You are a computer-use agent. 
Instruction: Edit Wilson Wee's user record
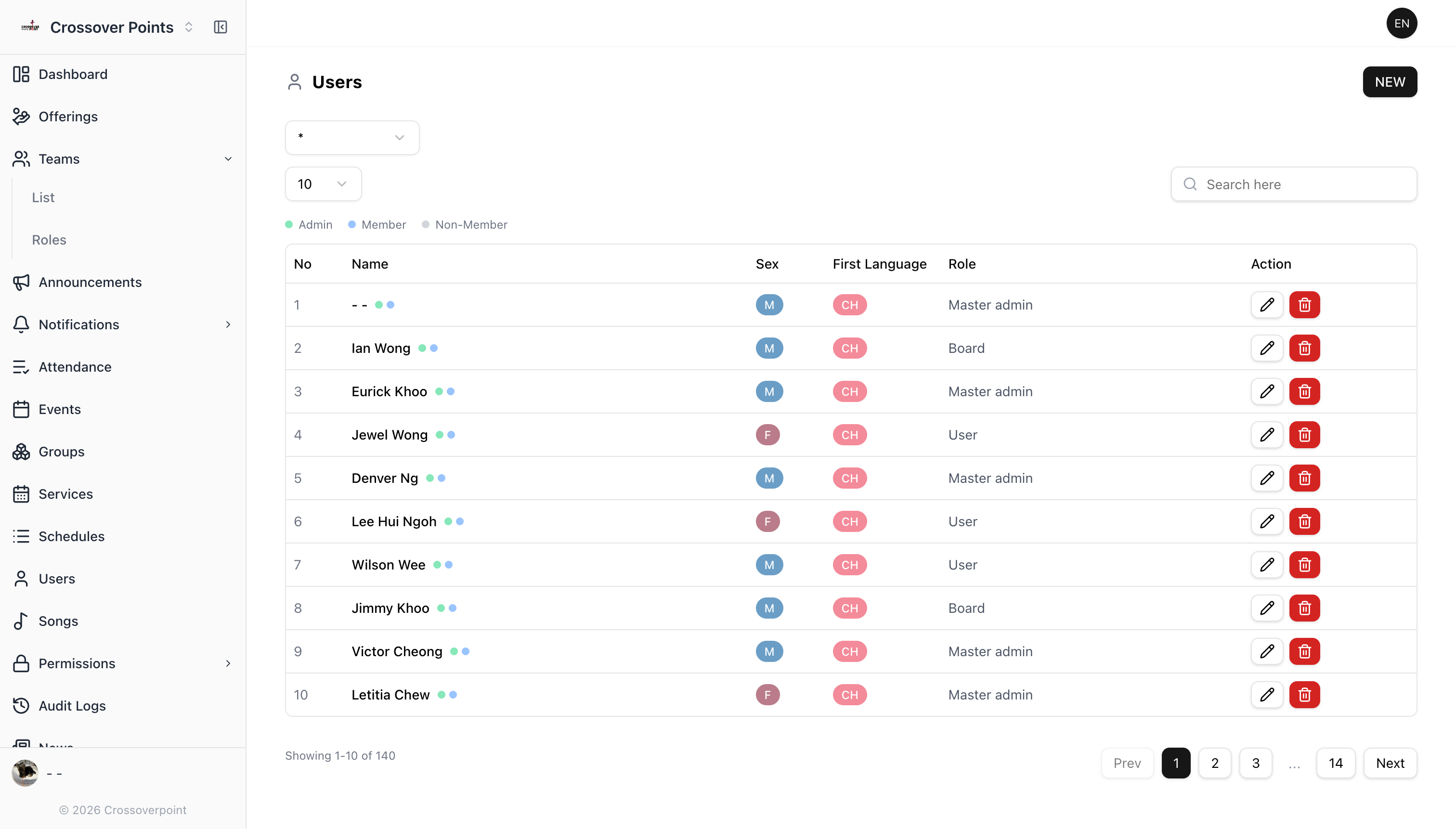1266,564
